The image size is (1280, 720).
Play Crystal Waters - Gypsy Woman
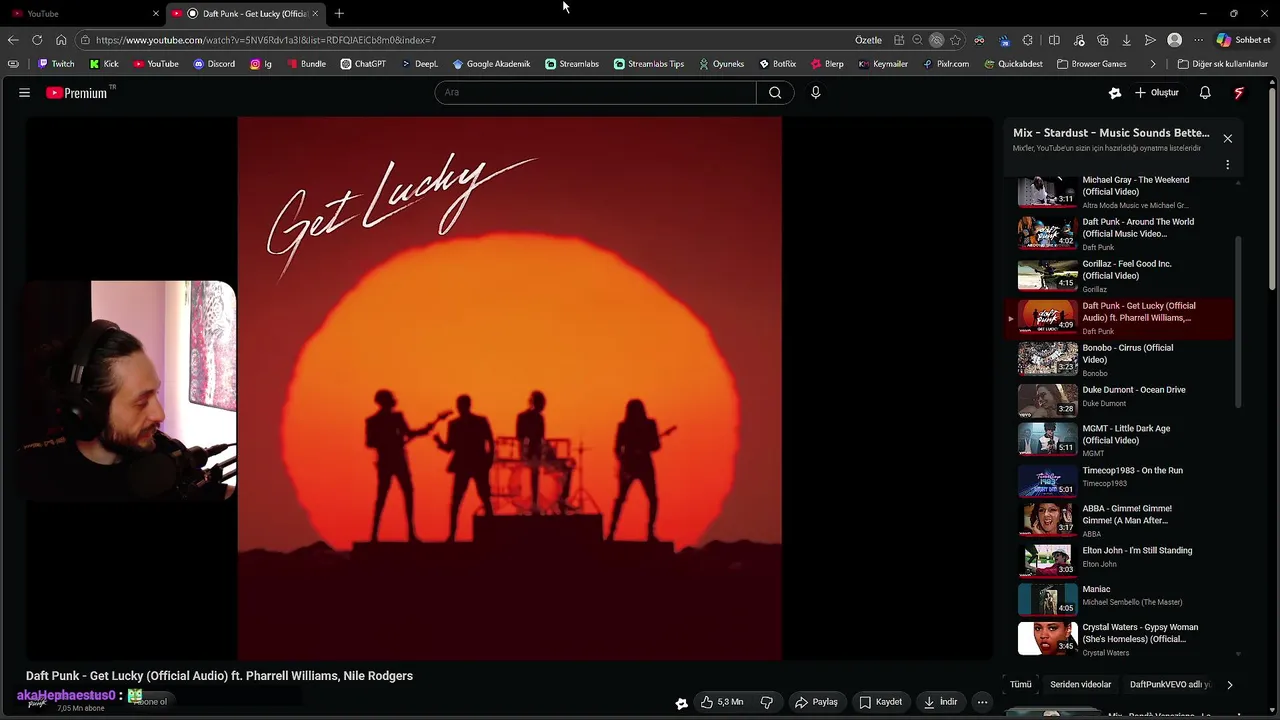tap(1120, 639)
